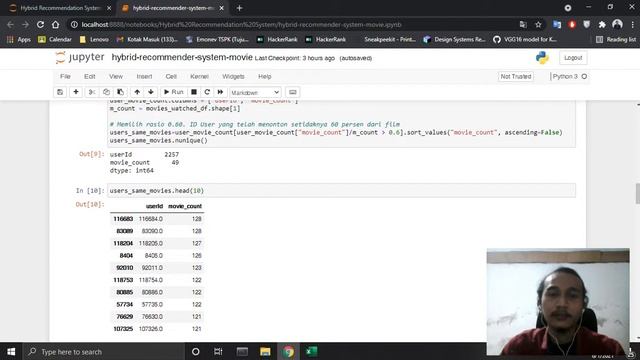Rename the notebook title hybrid-recommender-system-movie
640x360 pixels.
coord(182,58)
